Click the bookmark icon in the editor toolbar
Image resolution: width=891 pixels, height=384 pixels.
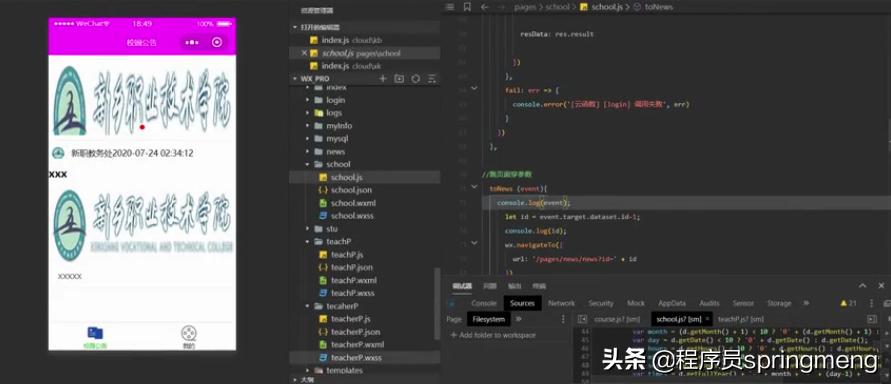point(467,7)
